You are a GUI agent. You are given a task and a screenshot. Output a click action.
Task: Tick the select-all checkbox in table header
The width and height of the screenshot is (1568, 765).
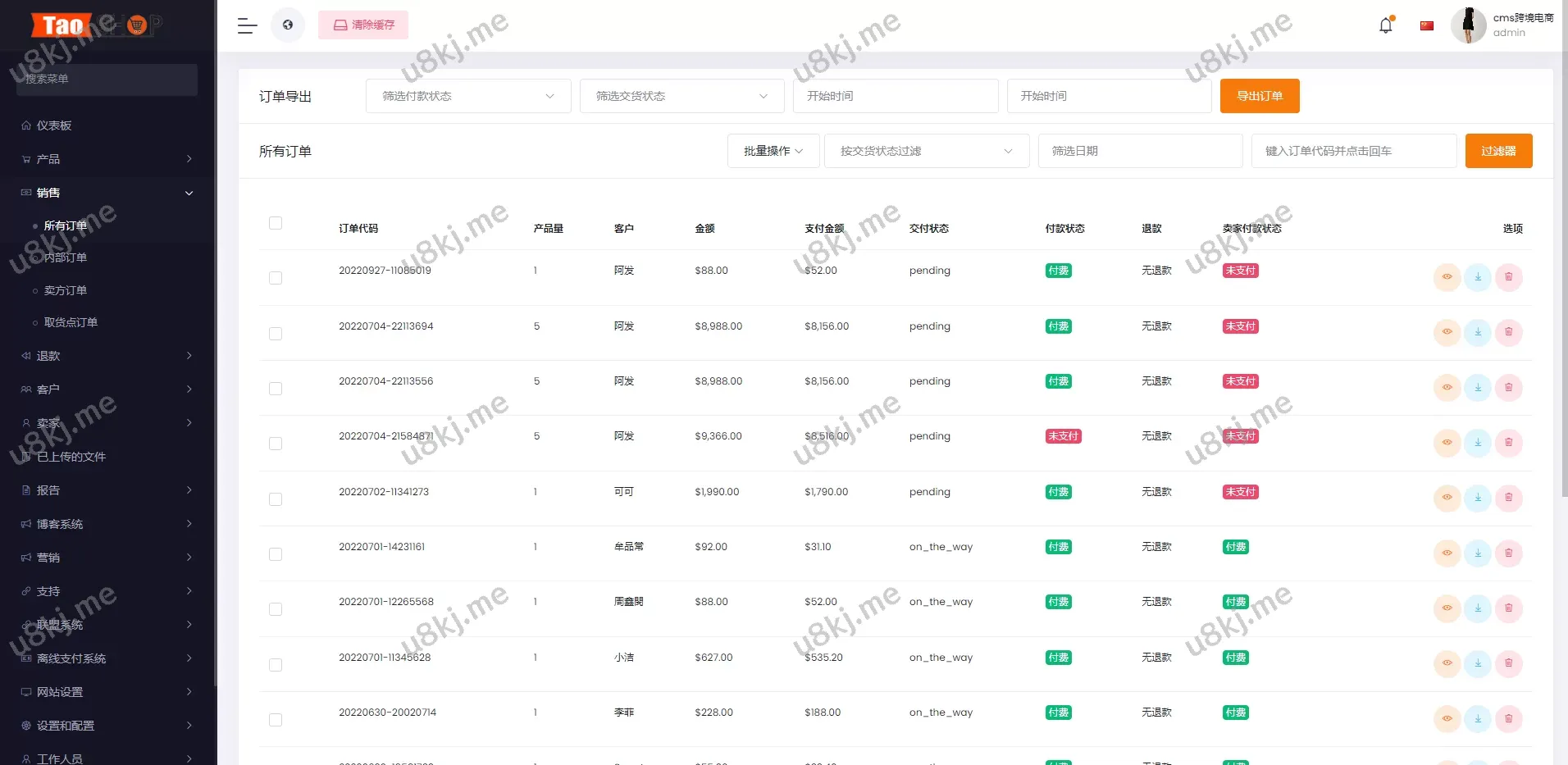click(x=276, y=223)
